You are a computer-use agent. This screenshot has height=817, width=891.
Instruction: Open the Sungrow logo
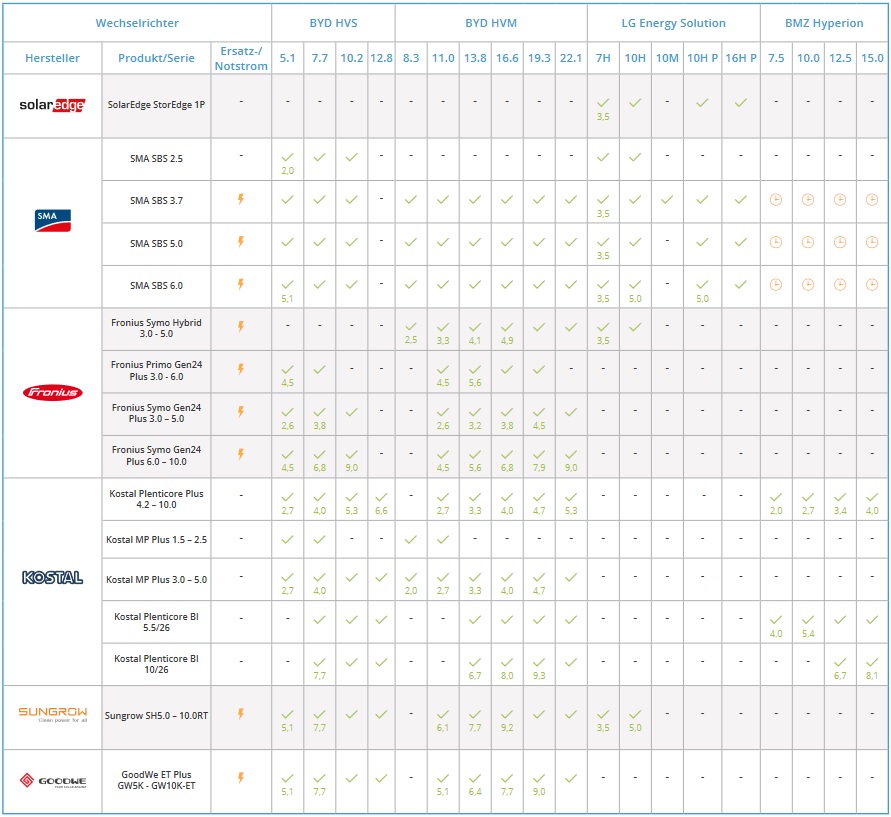(52, 714)
